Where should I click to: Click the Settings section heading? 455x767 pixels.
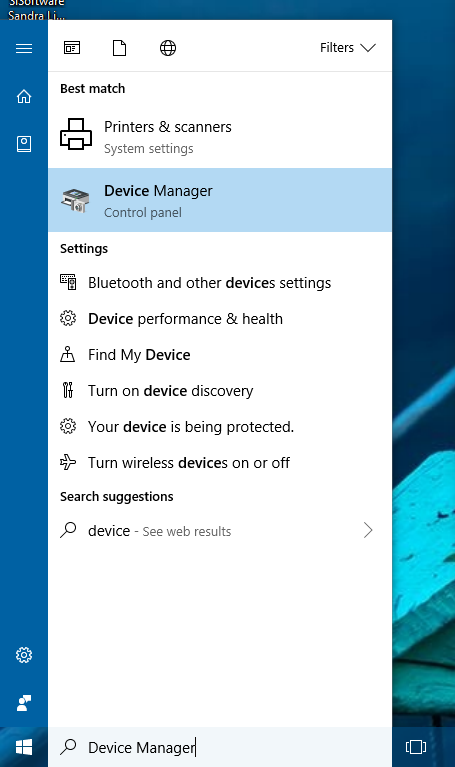point(84,248)
